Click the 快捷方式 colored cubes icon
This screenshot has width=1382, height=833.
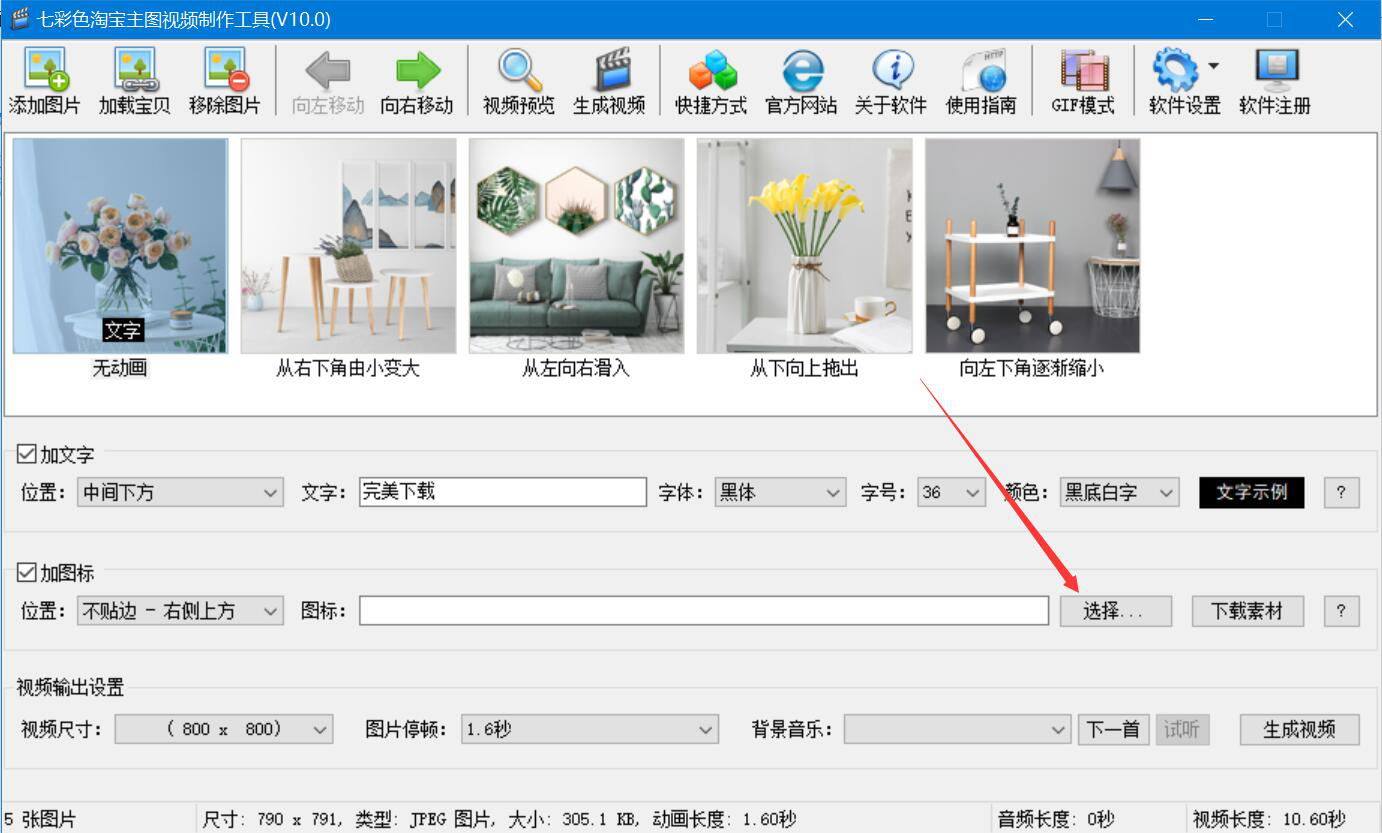711,71
